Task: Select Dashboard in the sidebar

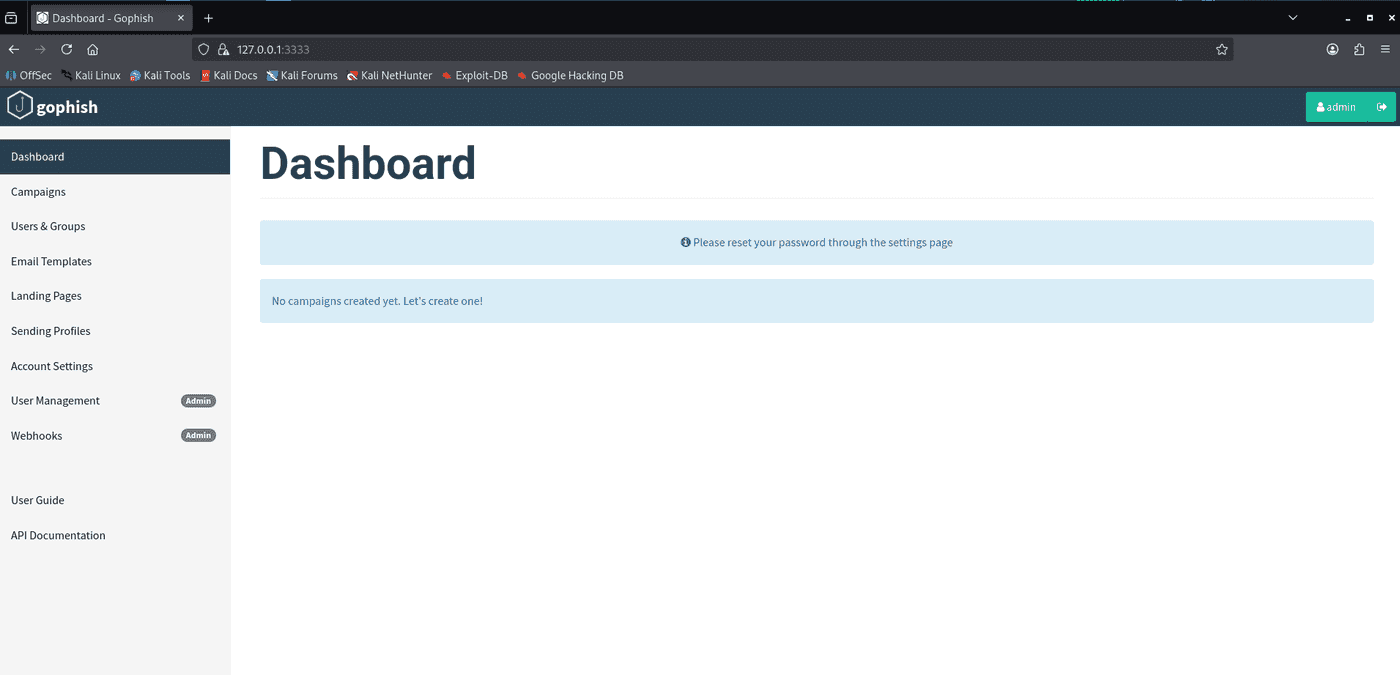Action: 115,156
